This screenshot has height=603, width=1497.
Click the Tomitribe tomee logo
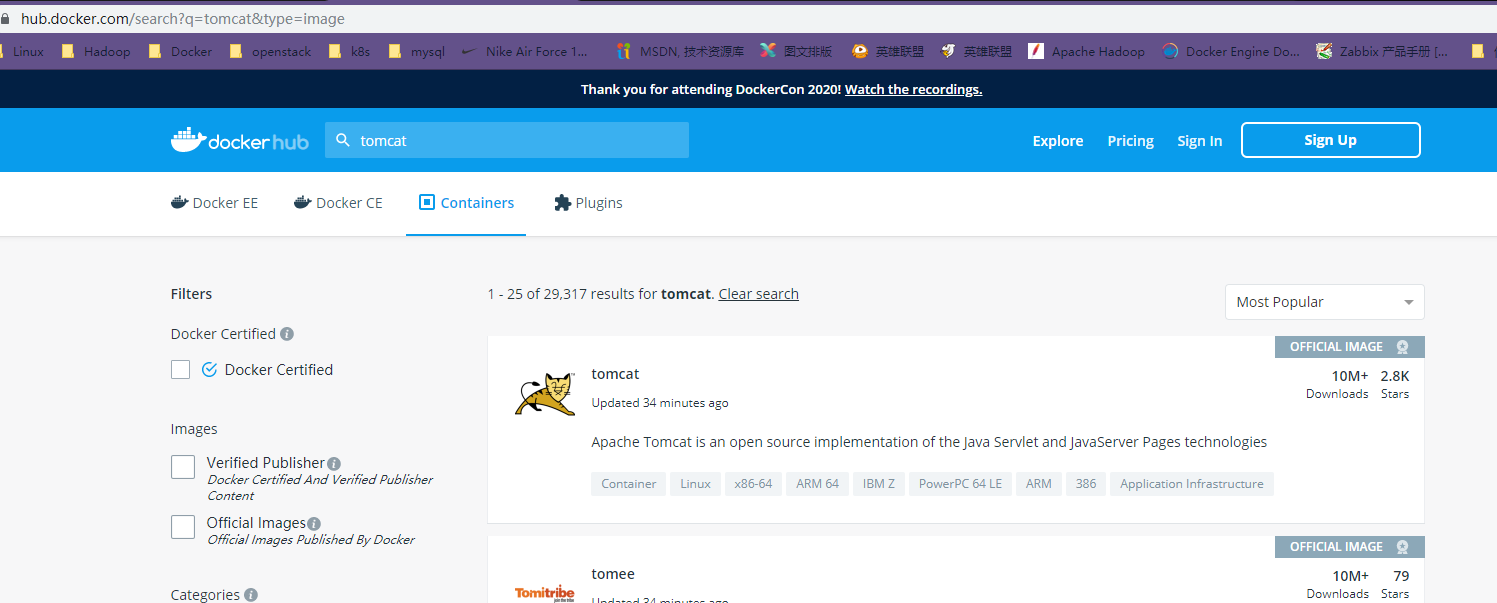[x=545, y=593]
